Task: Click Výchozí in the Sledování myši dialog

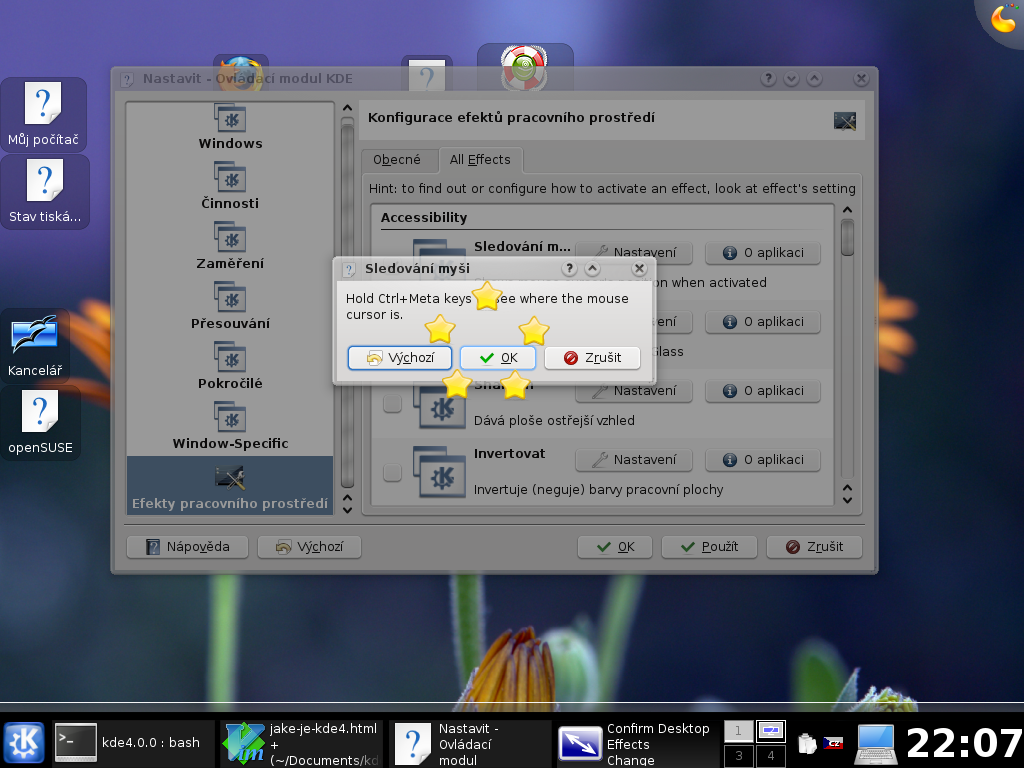Action: 400,358
